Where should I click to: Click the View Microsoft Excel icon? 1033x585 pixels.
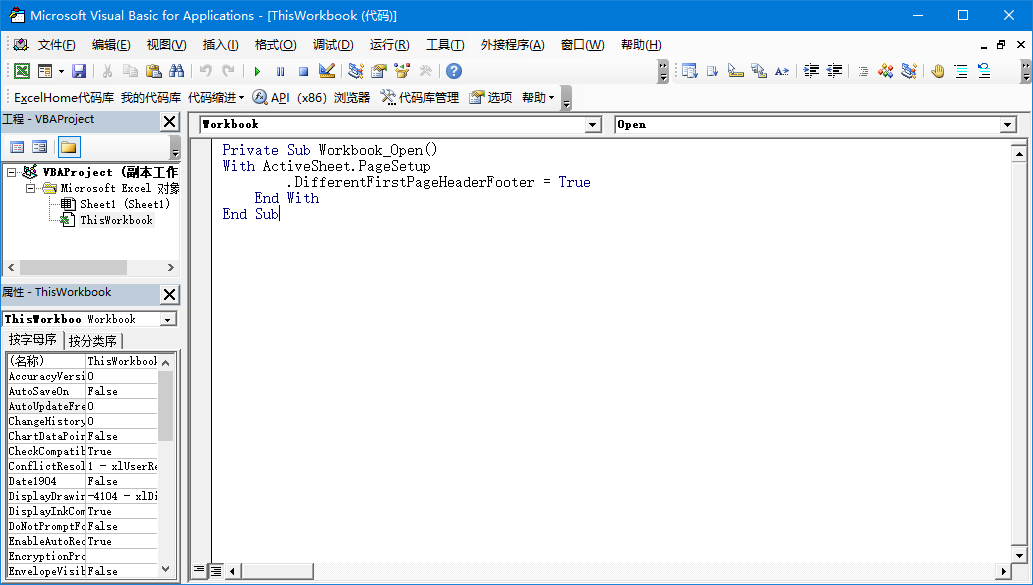tap(22, 71)
